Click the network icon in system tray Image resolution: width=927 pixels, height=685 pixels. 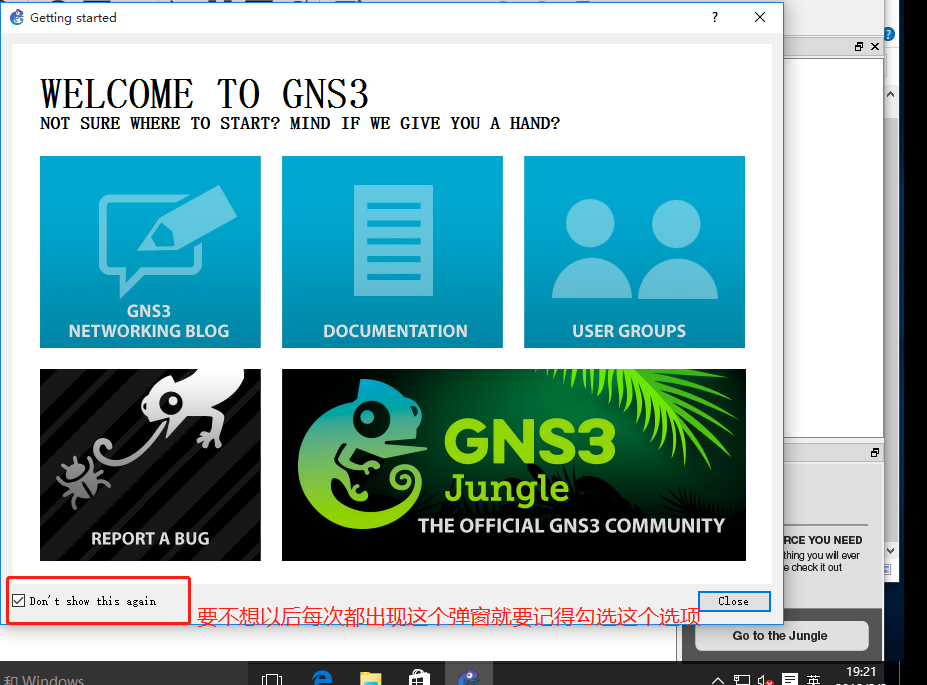tap(741, 680)
